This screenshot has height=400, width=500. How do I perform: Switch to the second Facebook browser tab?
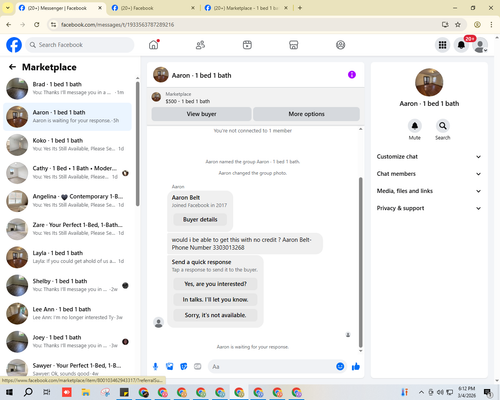coord(150,8)
